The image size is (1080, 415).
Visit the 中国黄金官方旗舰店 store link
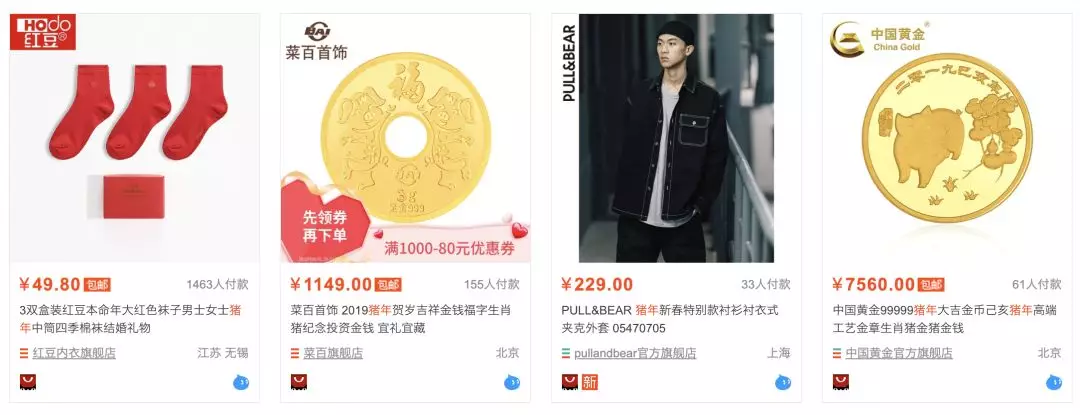(898, 354)
